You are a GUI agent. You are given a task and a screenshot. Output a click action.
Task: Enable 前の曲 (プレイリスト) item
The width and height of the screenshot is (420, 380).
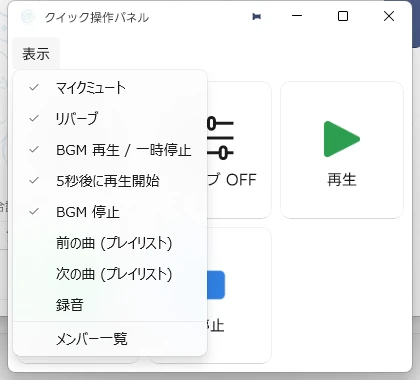point(110,243)
